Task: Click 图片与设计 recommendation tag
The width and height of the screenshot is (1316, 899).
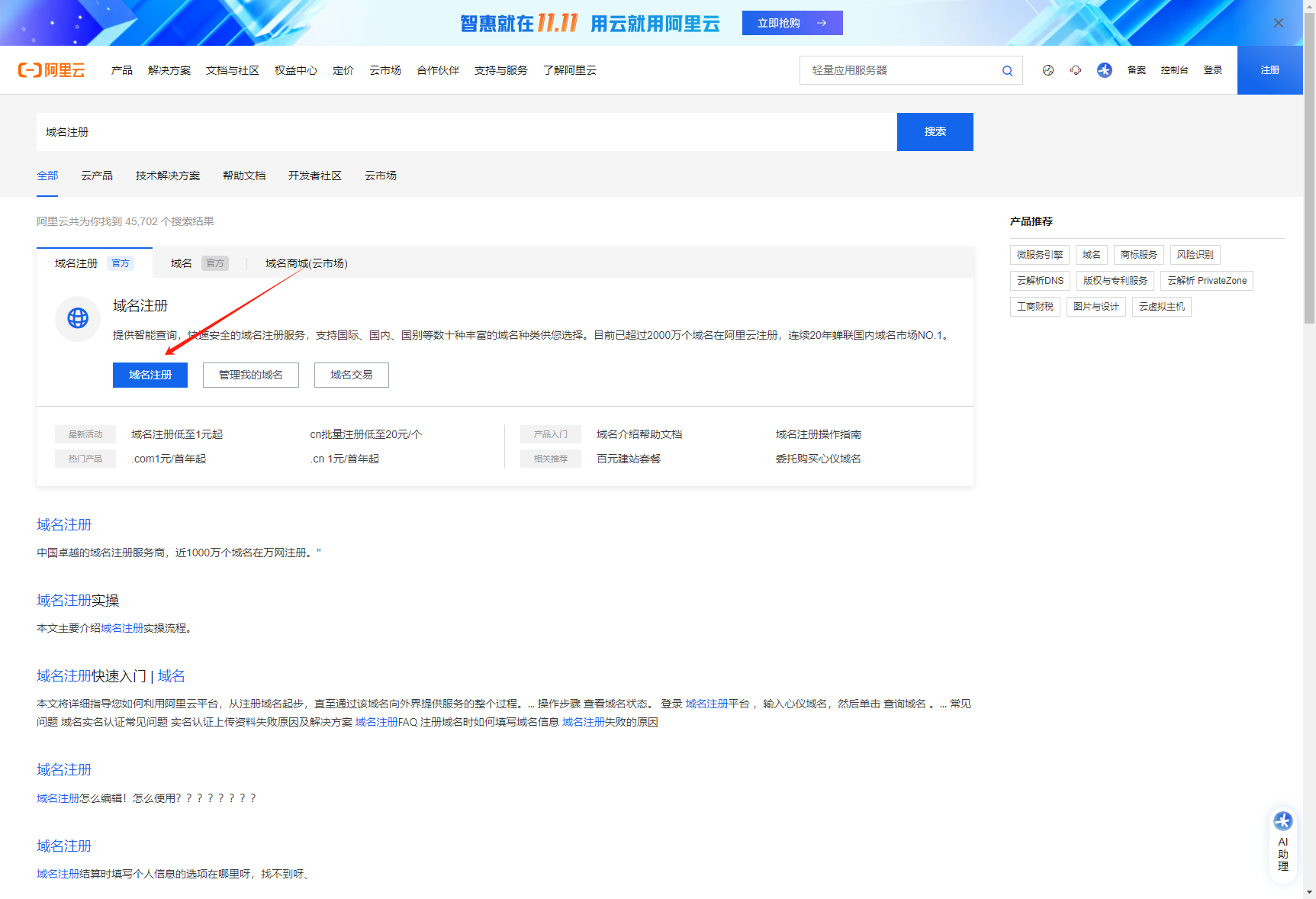Action: point(1096,307)
